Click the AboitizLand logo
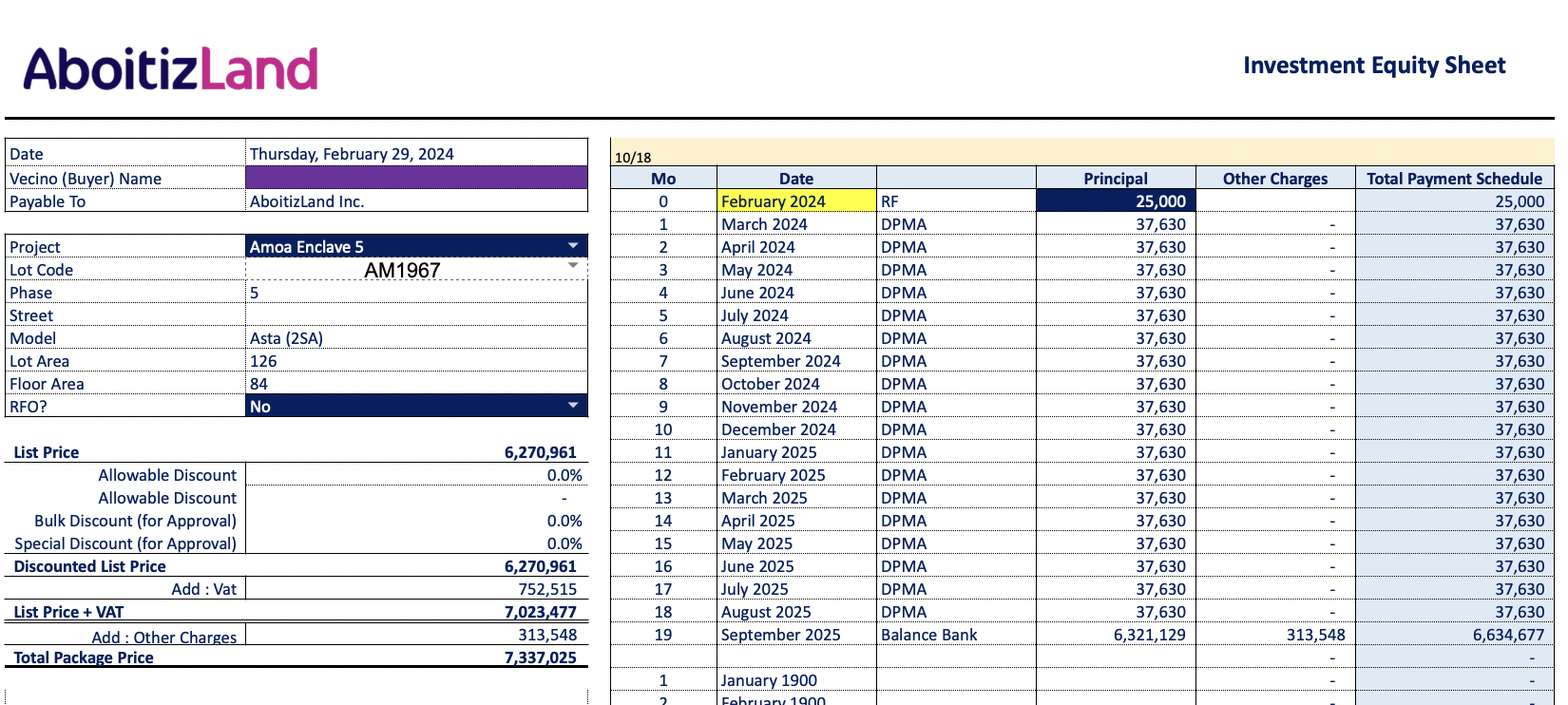1568x705 pixels. click(171, 69)
